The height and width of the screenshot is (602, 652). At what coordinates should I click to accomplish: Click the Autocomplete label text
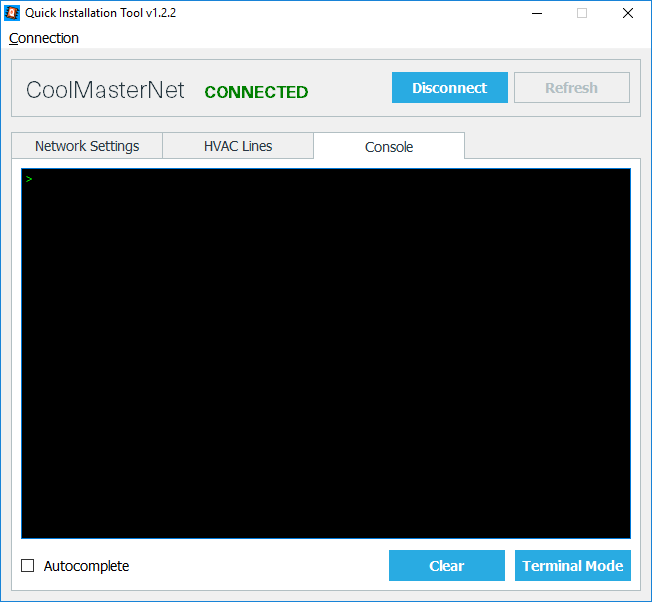coord(86,566)
